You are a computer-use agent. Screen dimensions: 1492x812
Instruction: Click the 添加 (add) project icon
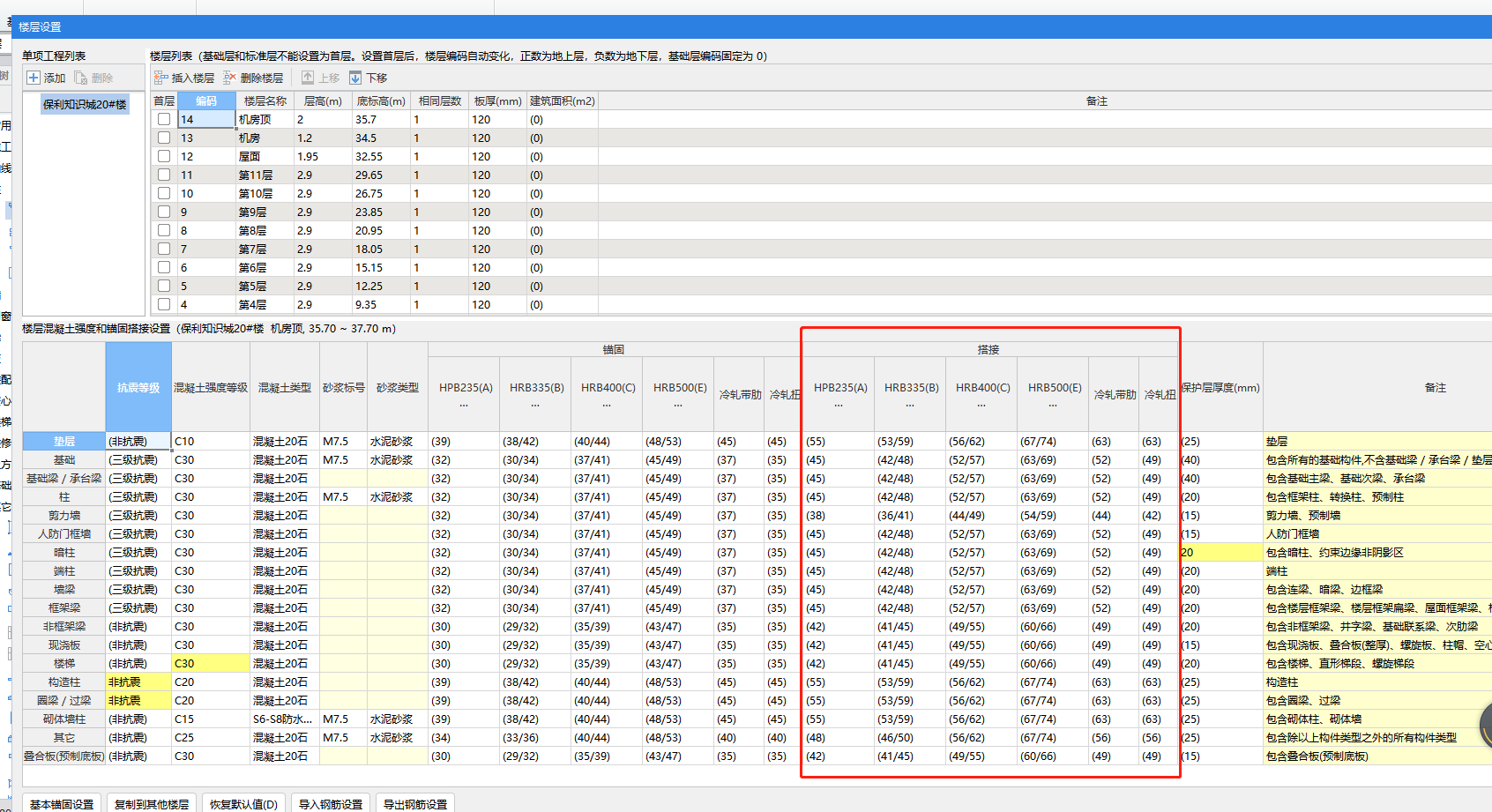click(x=34, y=78)
